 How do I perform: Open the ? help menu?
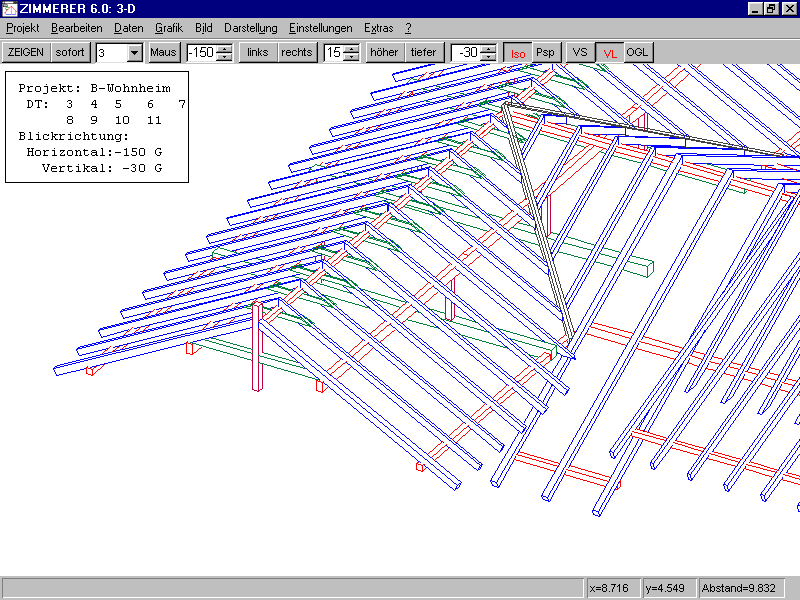(408, 28)
